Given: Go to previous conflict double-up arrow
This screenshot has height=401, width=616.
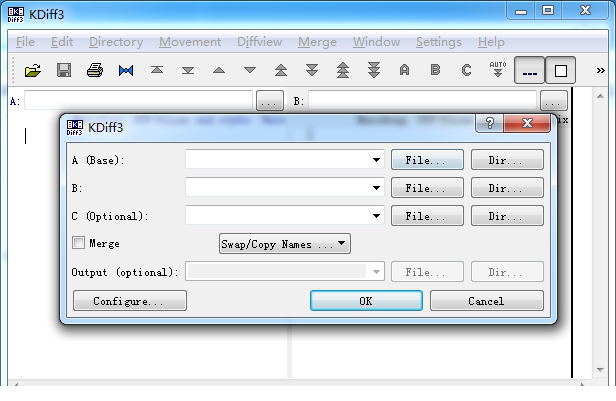Looking at the screenshot, I should (281, 71).
